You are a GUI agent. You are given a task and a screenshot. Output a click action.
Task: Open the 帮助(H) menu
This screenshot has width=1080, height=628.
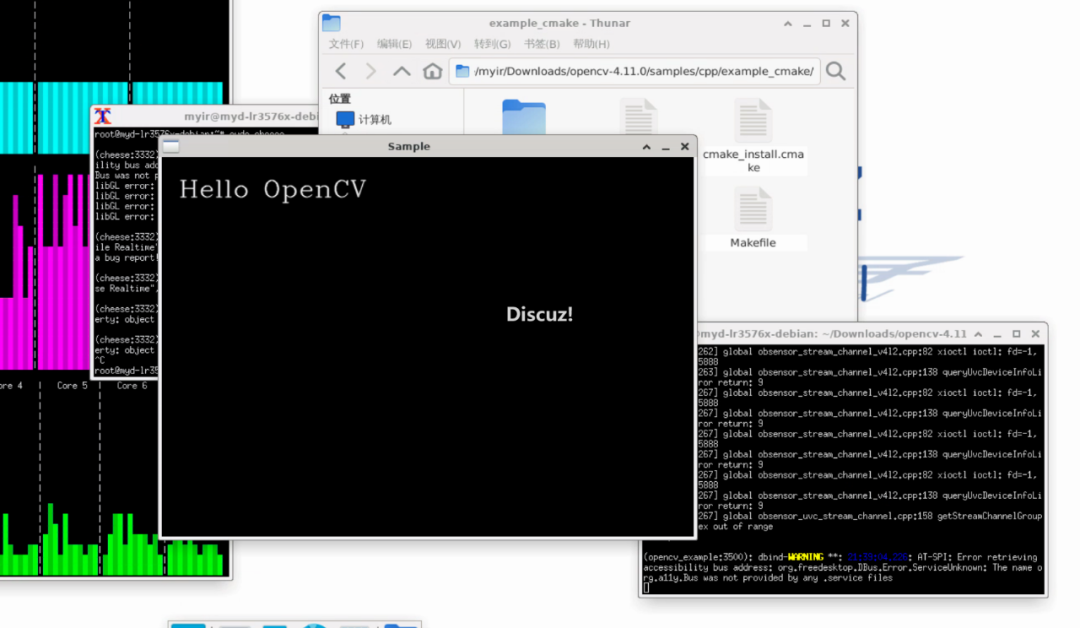coord(591,44)
